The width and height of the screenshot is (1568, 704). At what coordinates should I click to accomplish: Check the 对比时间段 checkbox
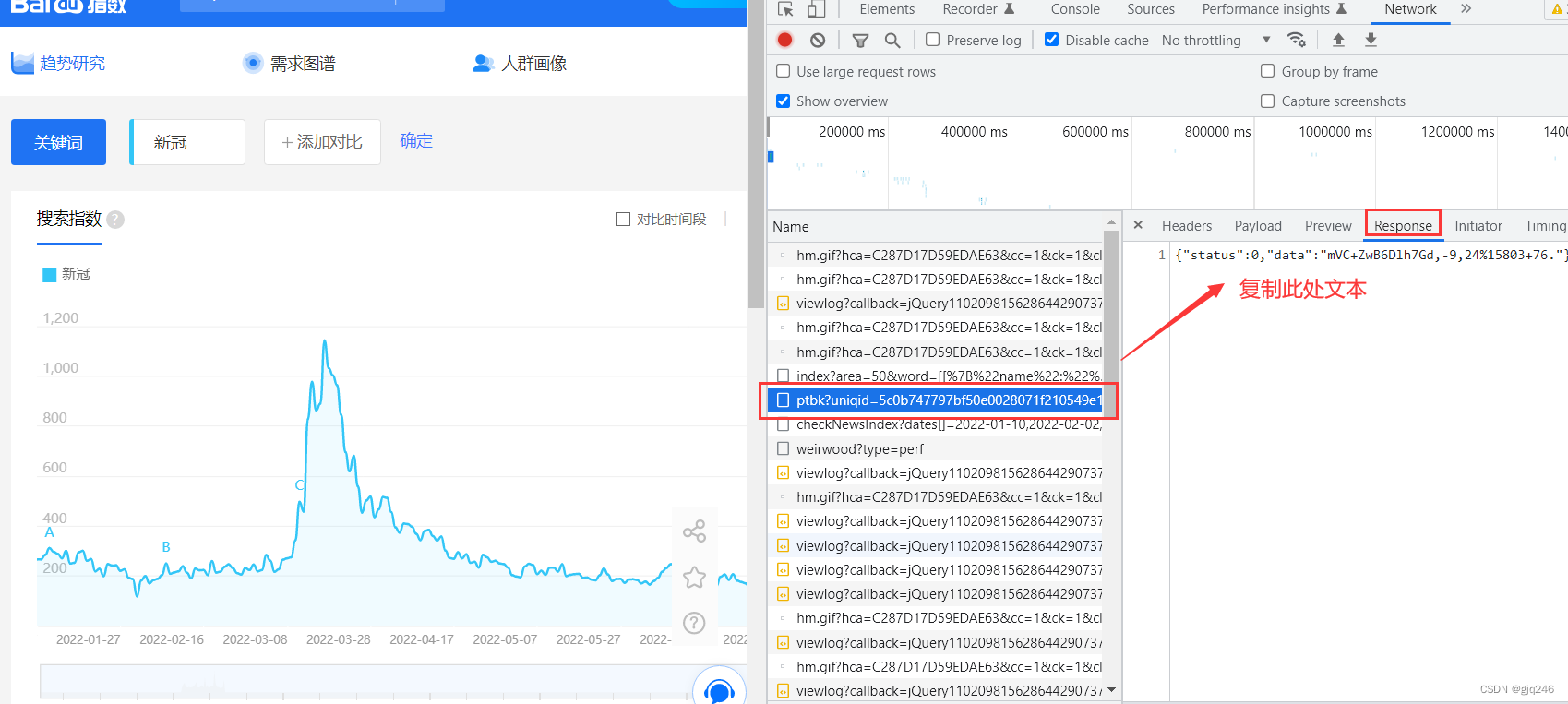coord(623,219)
